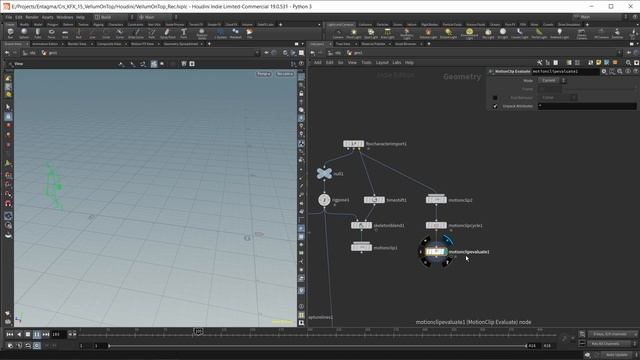Pause playback with the pause button
Viewport: 640px width, 360px height.
point(37,334)
